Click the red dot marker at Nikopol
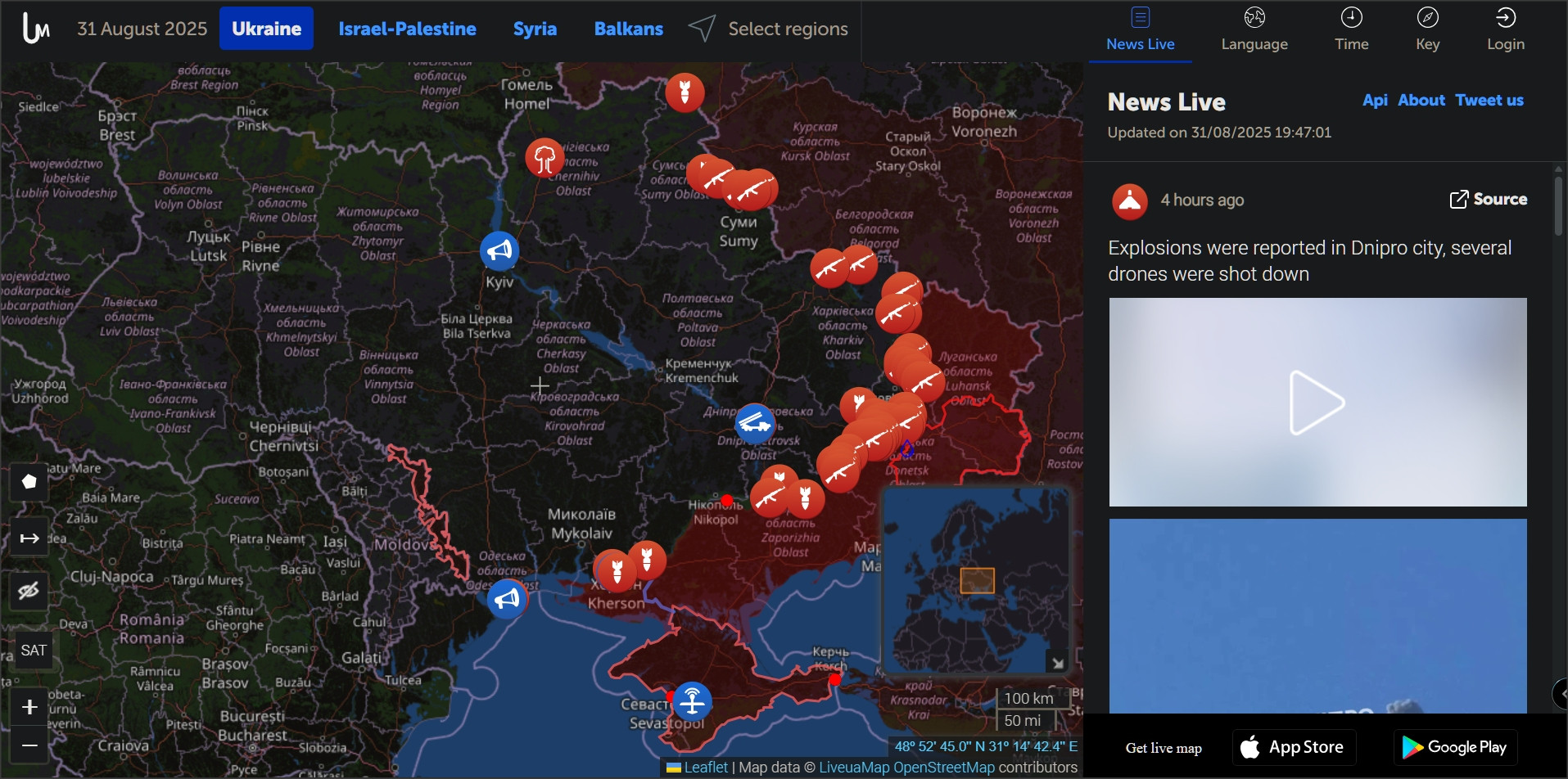 point(726,500)
